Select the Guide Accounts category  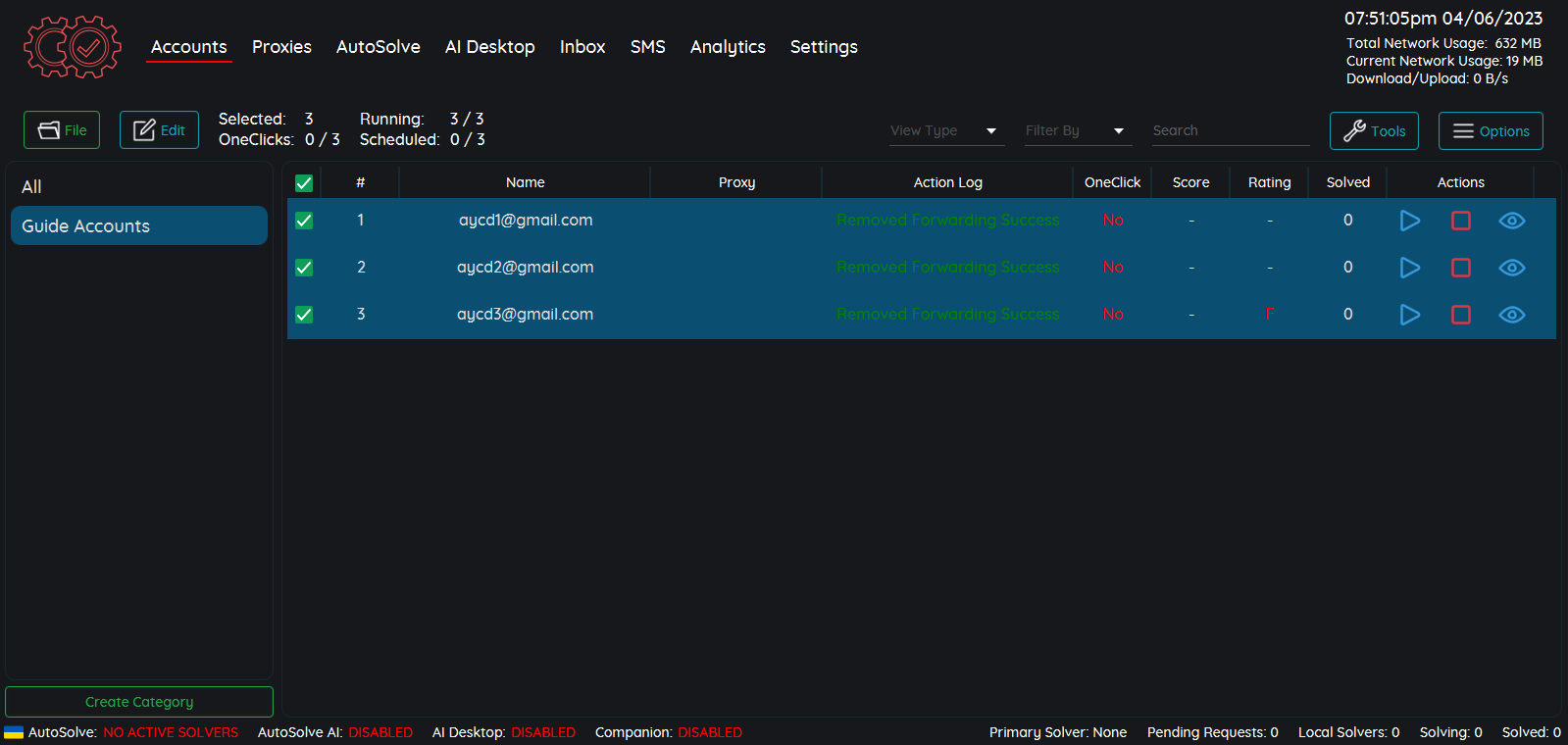pyautogui.click(x=139, y=225)
